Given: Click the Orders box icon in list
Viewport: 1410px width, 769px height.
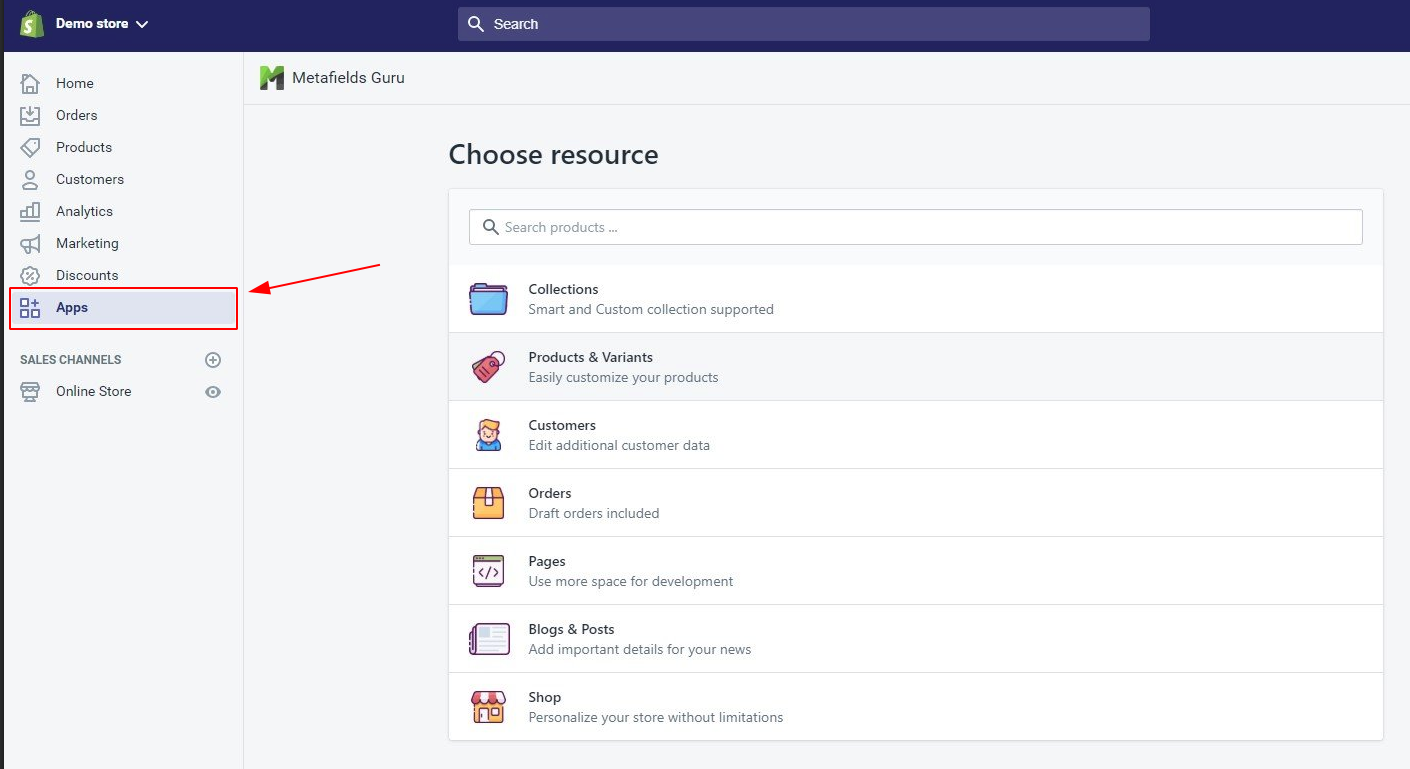Looking at the screenshot, I should 488,503.
